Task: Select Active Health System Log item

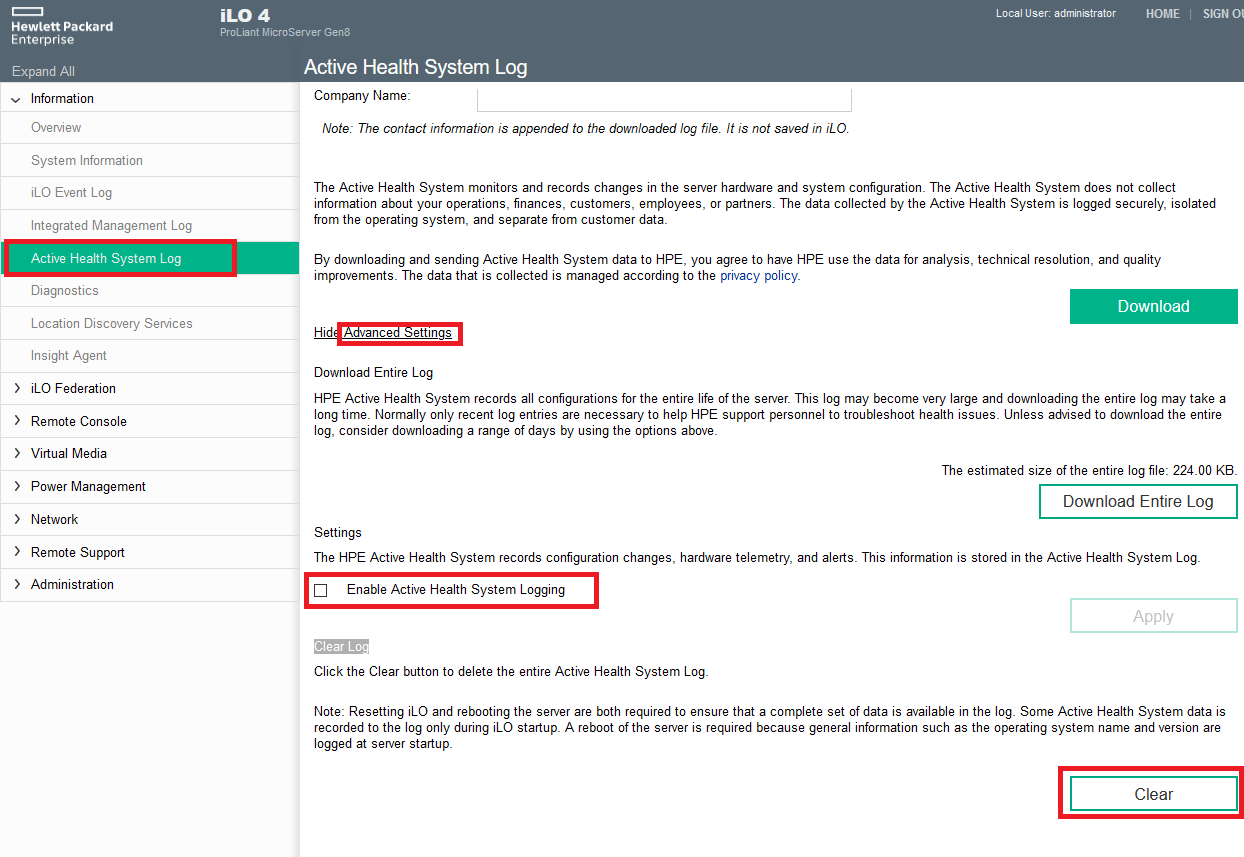Action: (x=150, y=258)
